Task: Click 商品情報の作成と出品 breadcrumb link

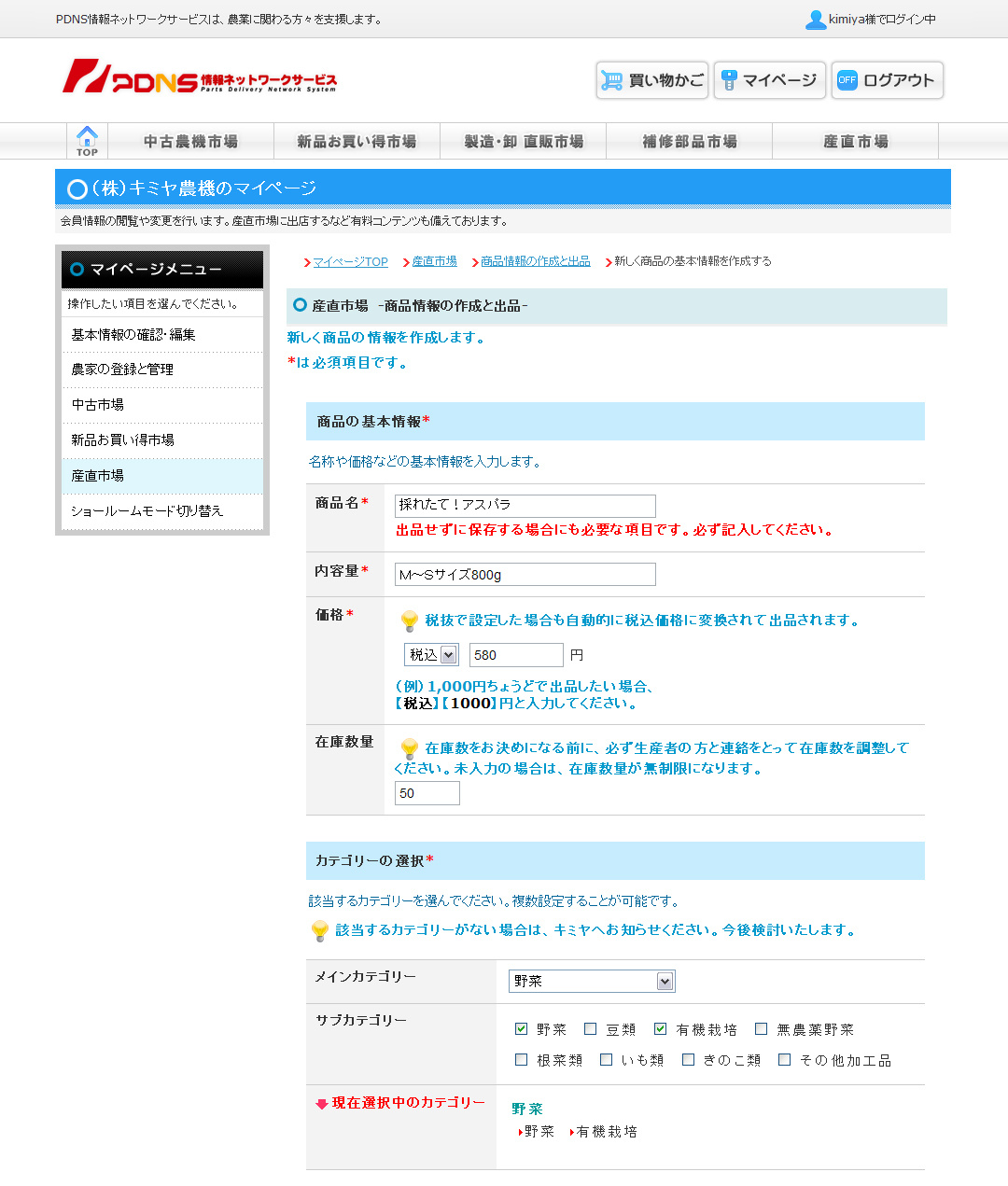Action: [x=535, y=262]
